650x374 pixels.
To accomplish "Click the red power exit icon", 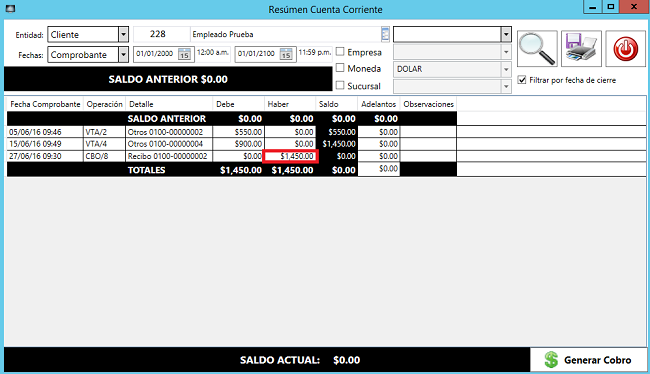I will tap(626, 49).
